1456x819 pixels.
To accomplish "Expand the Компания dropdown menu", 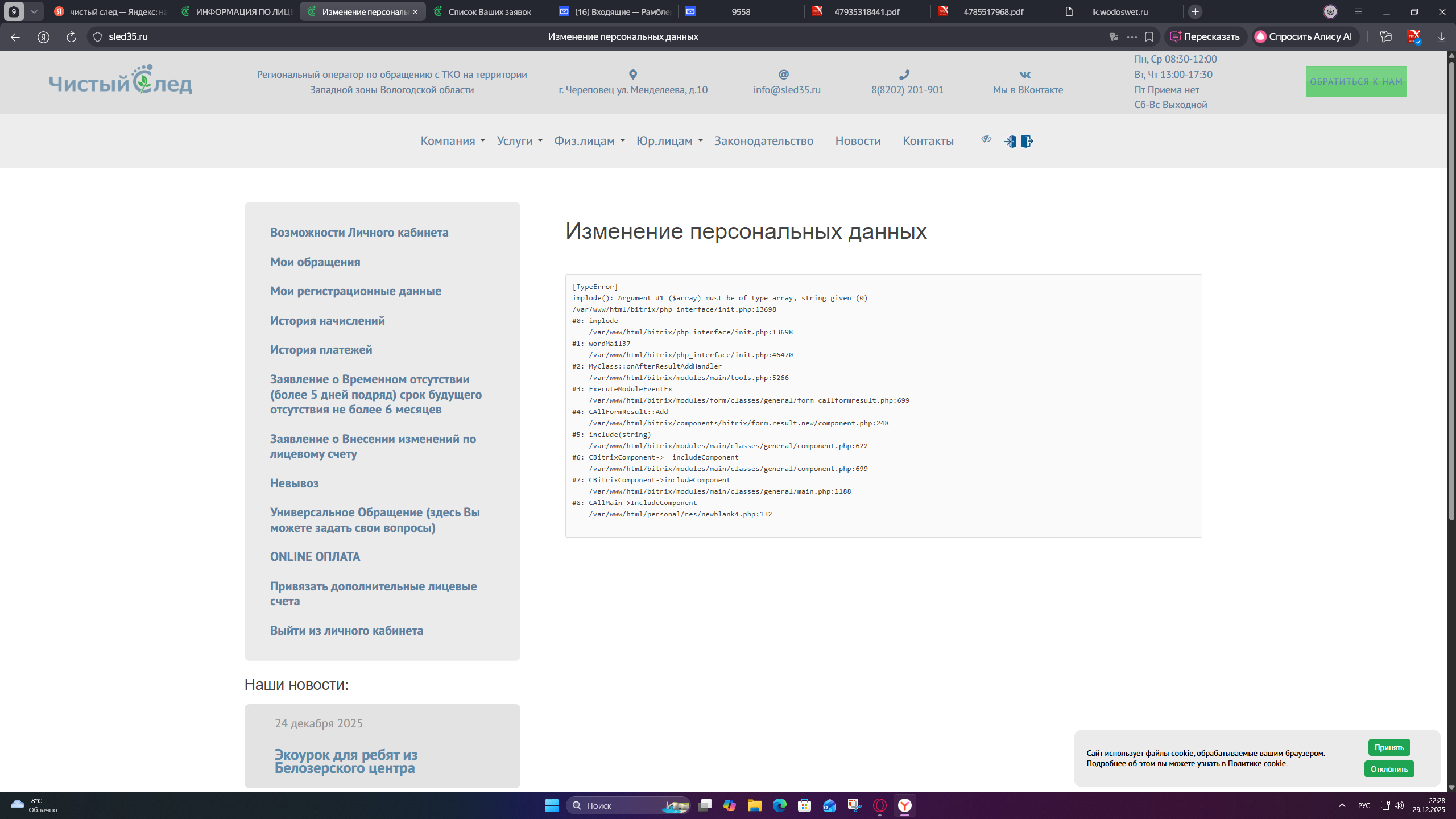I will 453,141.
